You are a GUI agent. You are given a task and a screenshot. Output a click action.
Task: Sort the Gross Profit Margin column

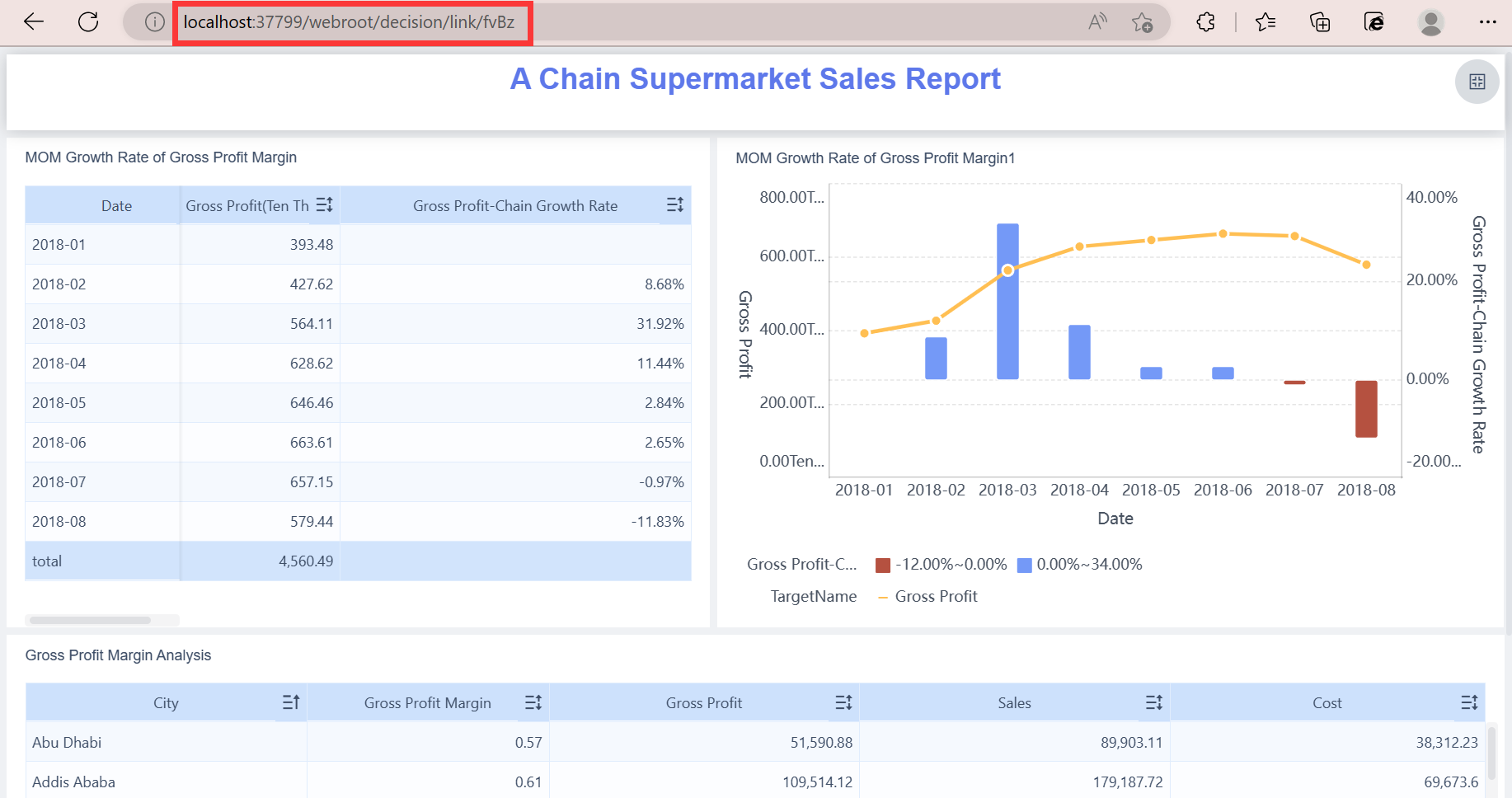pos(533,702)
